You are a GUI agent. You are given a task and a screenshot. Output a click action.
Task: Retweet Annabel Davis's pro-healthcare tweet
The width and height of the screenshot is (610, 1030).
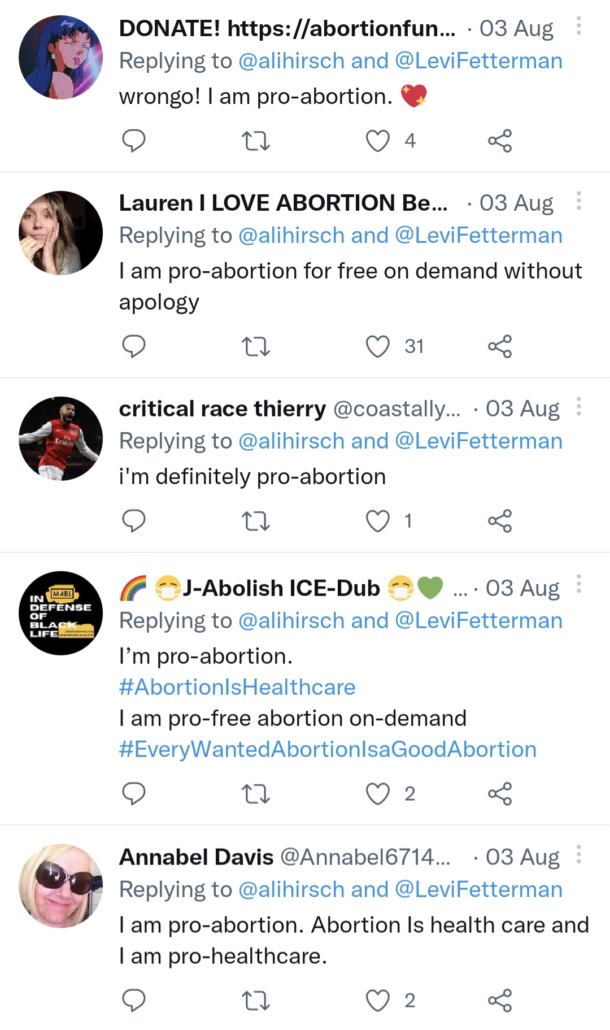click(x=256, y=999)
